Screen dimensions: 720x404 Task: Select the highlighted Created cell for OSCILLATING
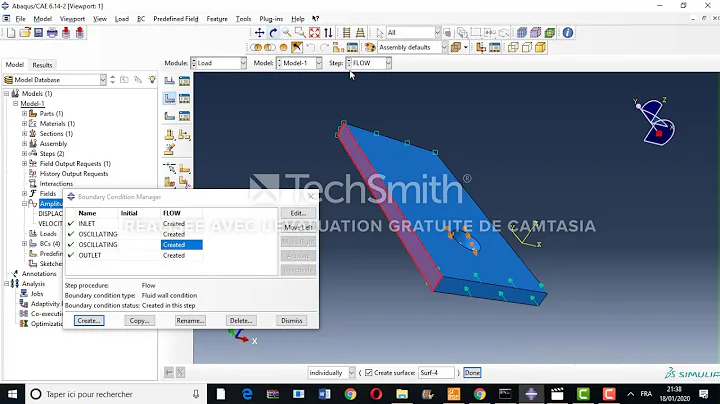click(x=182, y=245)
